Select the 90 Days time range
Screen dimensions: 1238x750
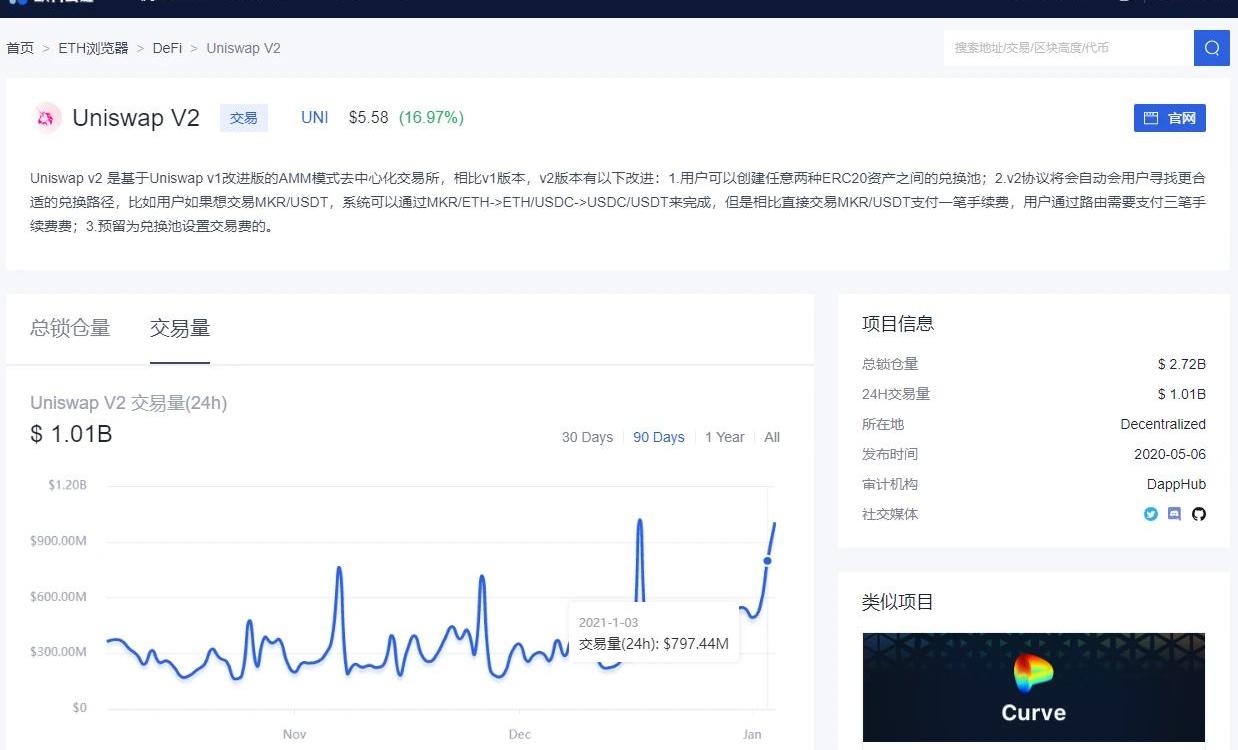click(x=659, y=437)
